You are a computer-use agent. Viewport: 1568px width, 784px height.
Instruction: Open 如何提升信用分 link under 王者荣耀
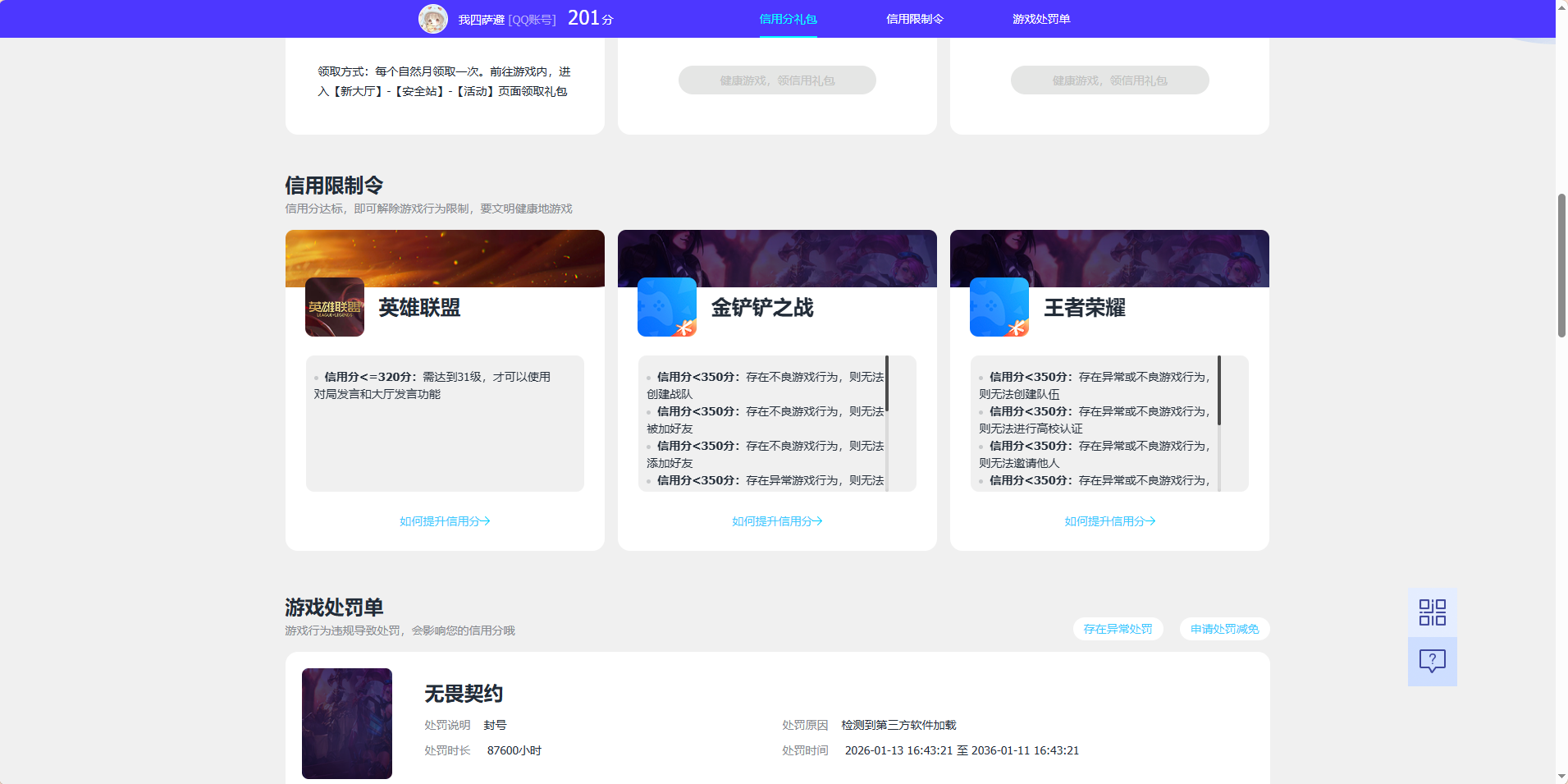point(1109,521)
